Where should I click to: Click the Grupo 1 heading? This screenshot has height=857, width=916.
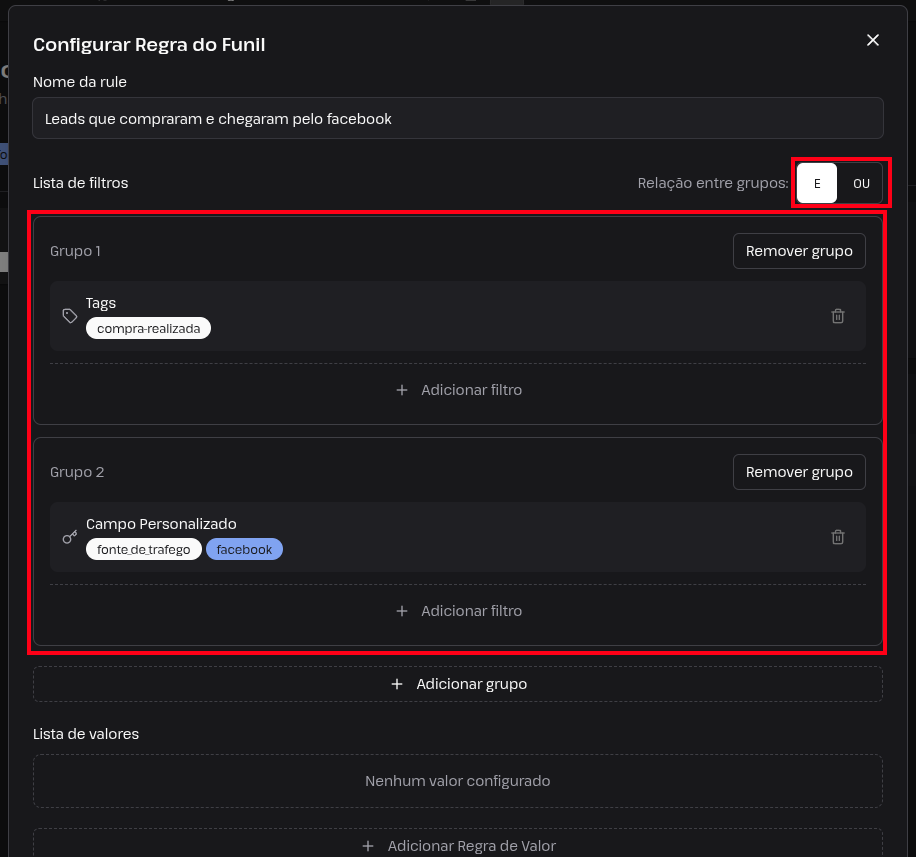point(75,251)
